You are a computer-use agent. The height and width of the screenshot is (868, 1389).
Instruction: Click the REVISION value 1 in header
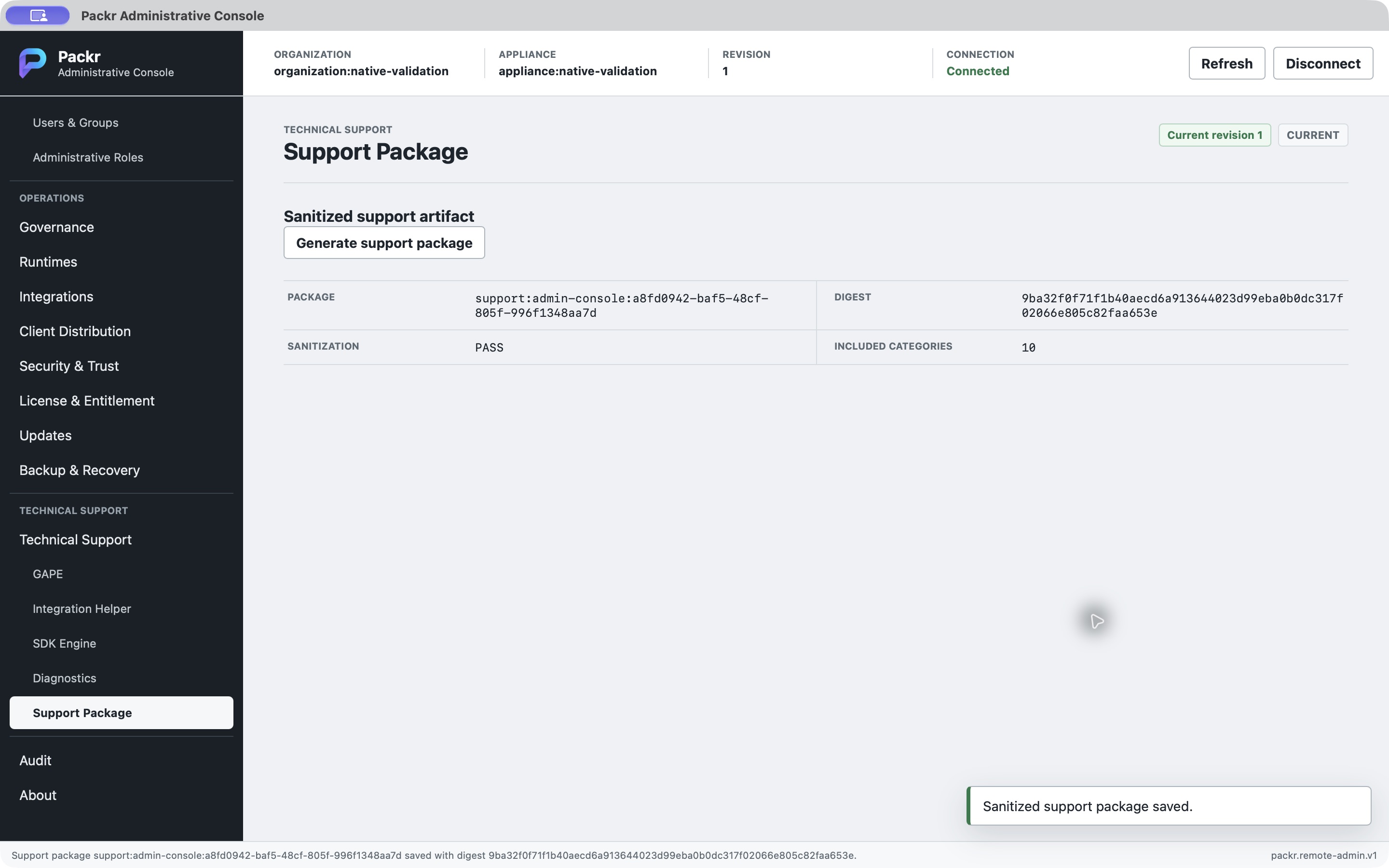tap(725, 71)
